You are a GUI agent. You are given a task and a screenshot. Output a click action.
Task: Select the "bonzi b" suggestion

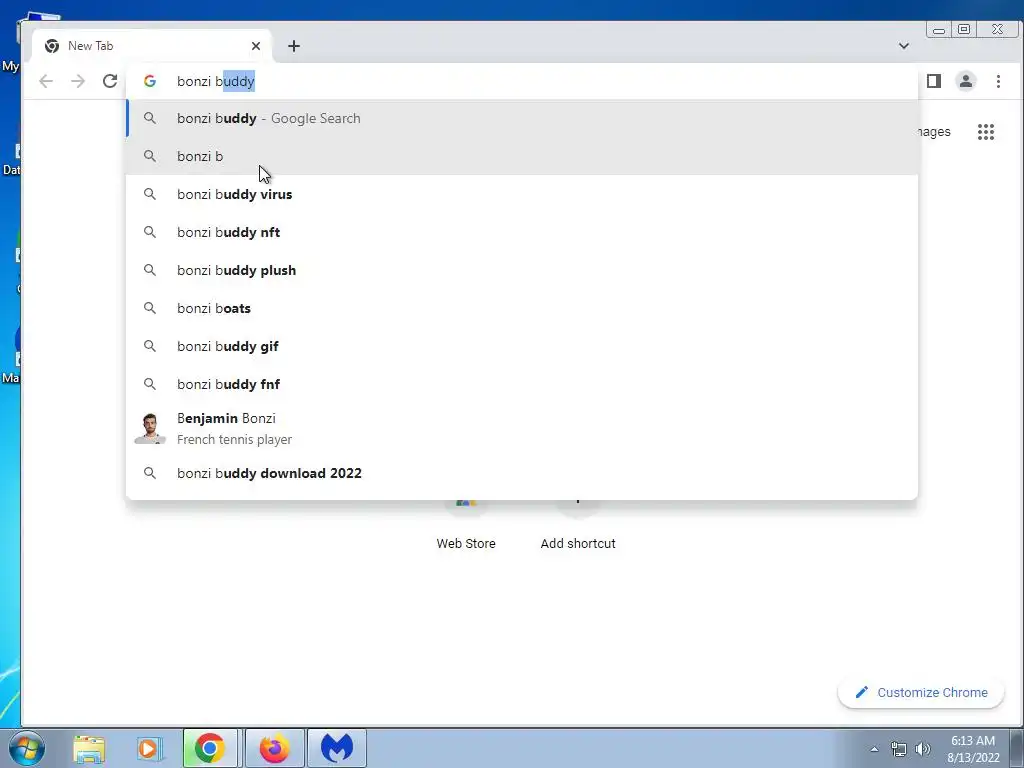coord(522,156)
